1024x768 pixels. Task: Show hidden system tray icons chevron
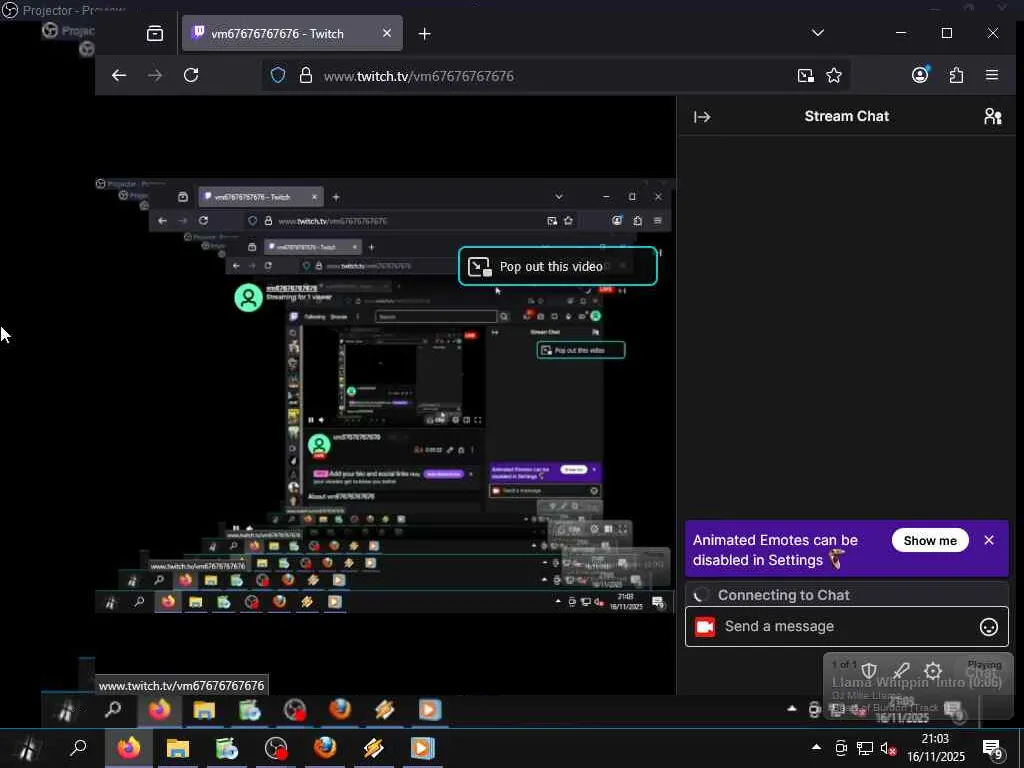click(x=816, y=748)
